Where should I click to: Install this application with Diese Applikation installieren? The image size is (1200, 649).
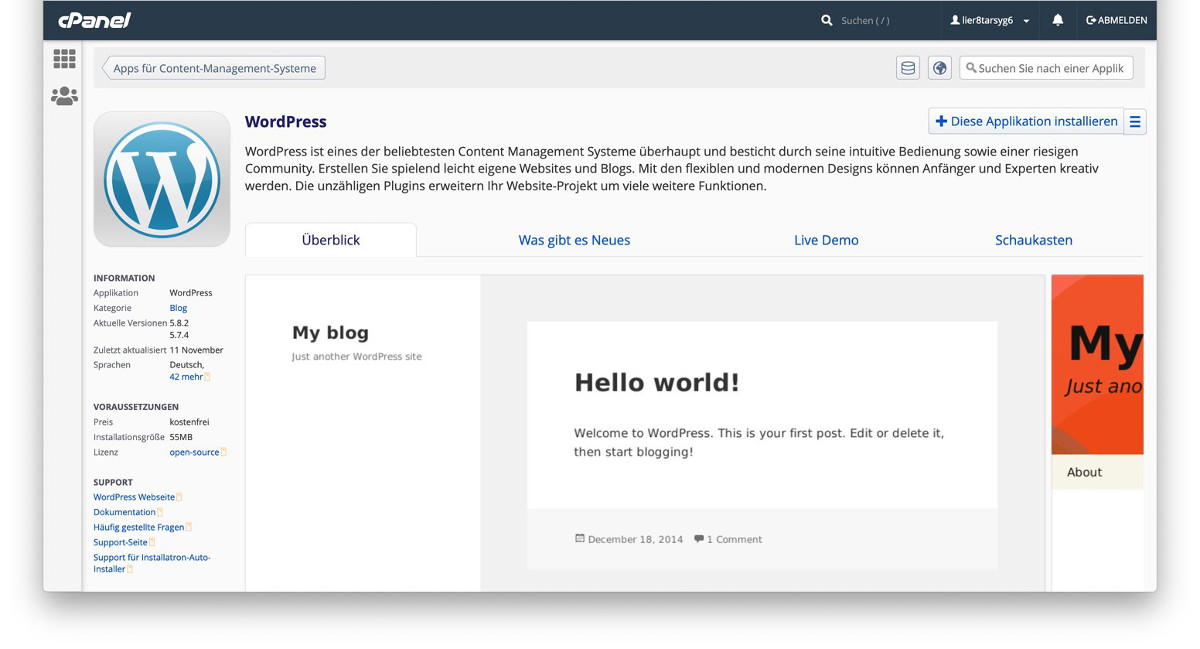pyautogui.click(x=1026, y=122)
